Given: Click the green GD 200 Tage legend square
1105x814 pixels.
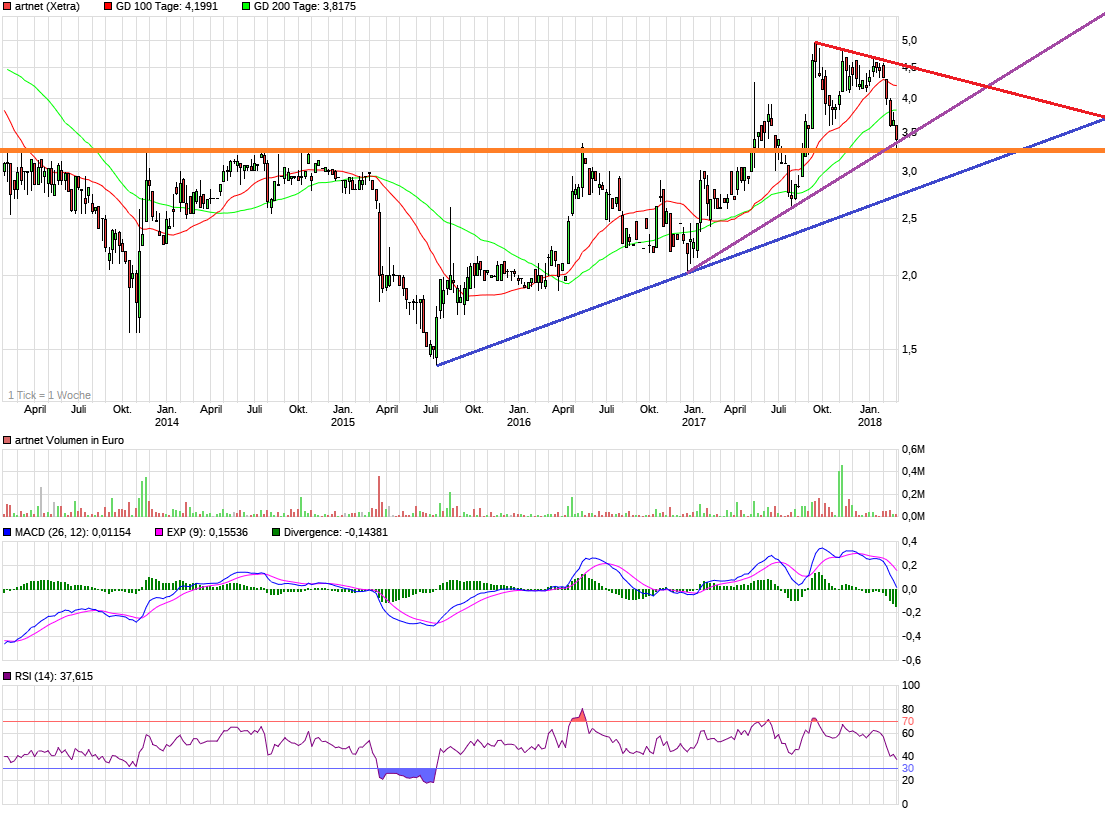Looking at the screenshot, I should (x=246, y=6).
